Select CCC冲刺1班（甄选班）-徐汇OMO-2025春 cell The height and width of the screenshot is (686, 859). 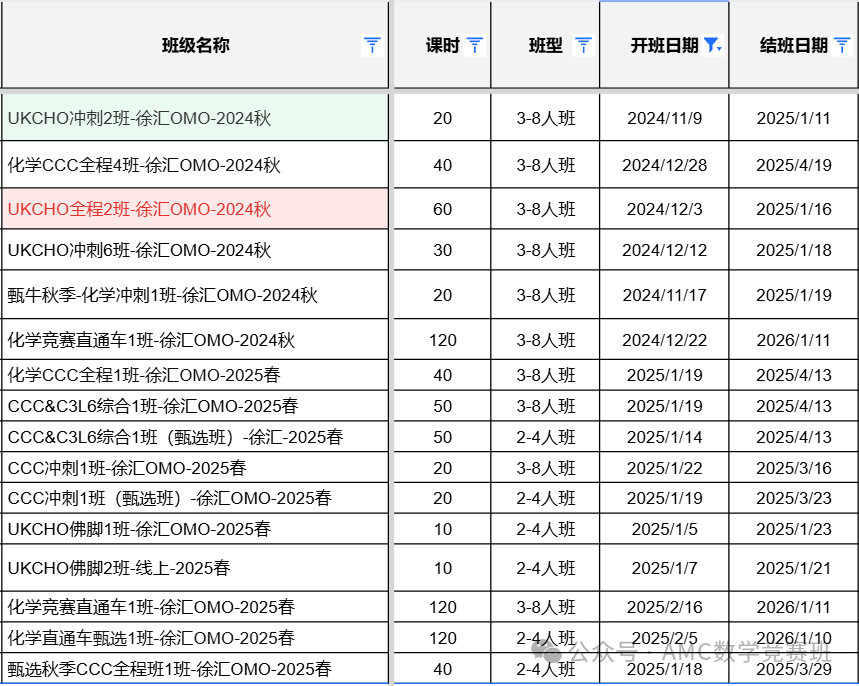[x=195, y=498]
